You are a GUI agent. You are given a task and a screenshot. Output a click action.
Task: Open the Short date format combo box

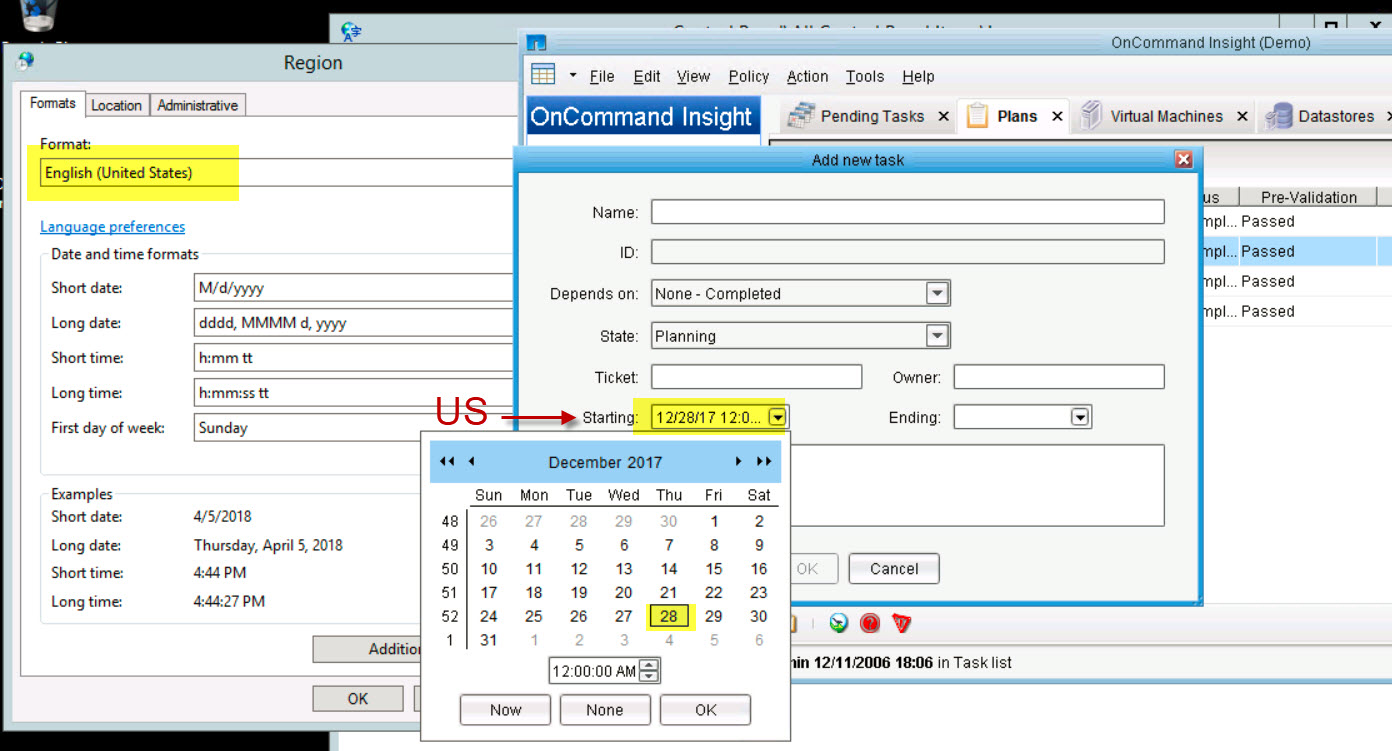click(x=354, y=288)
